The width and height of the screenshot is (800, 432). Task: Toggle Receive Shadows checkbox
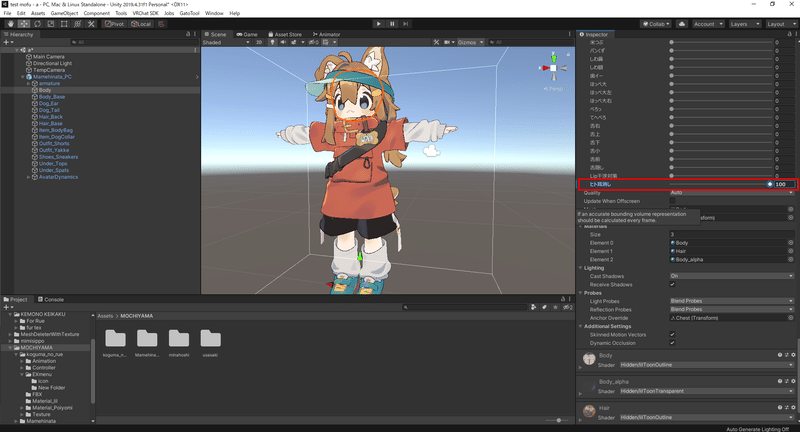click(x=672, y=284)
